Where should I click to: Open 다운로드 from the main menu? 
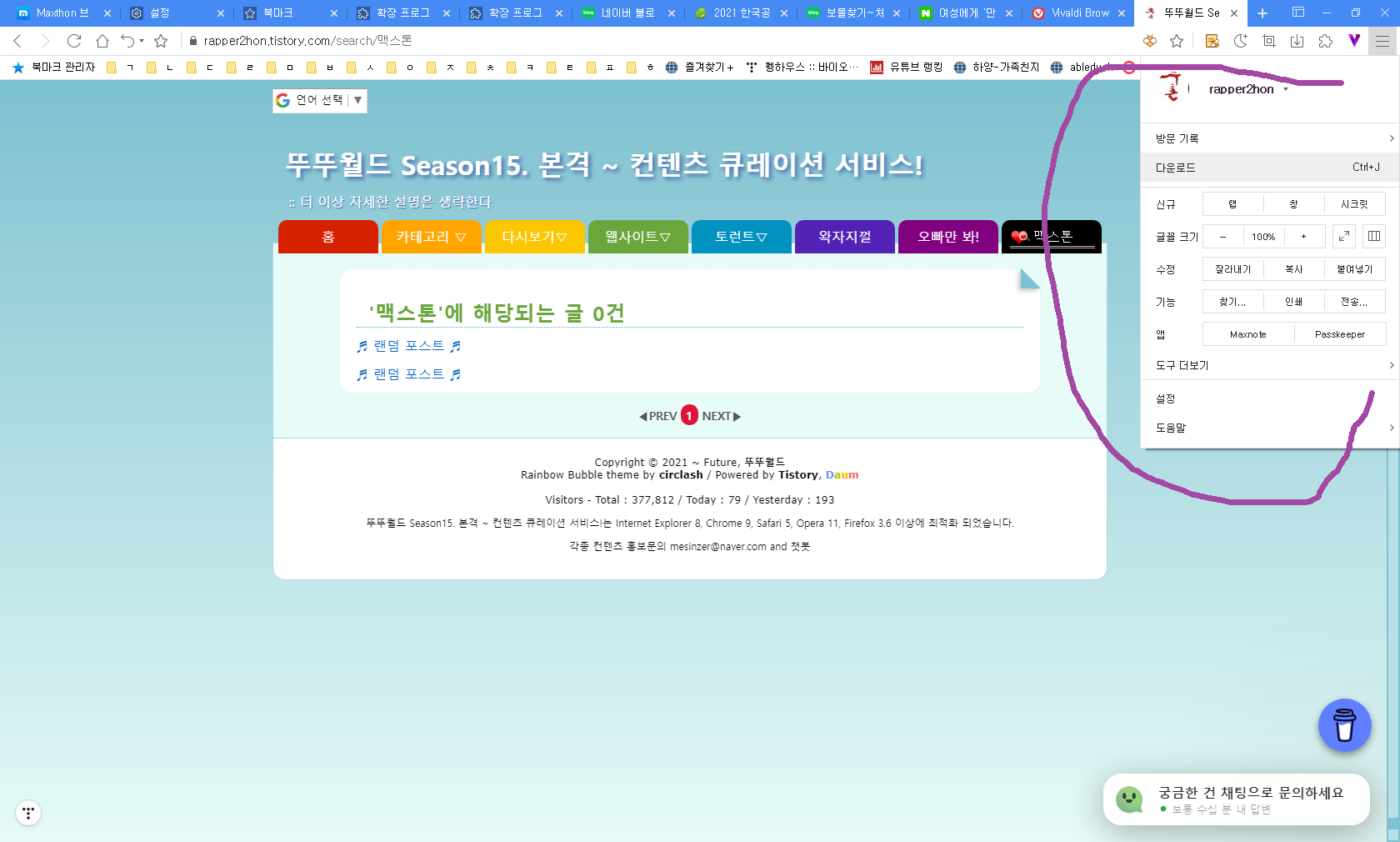click(x=1270, y=168)
